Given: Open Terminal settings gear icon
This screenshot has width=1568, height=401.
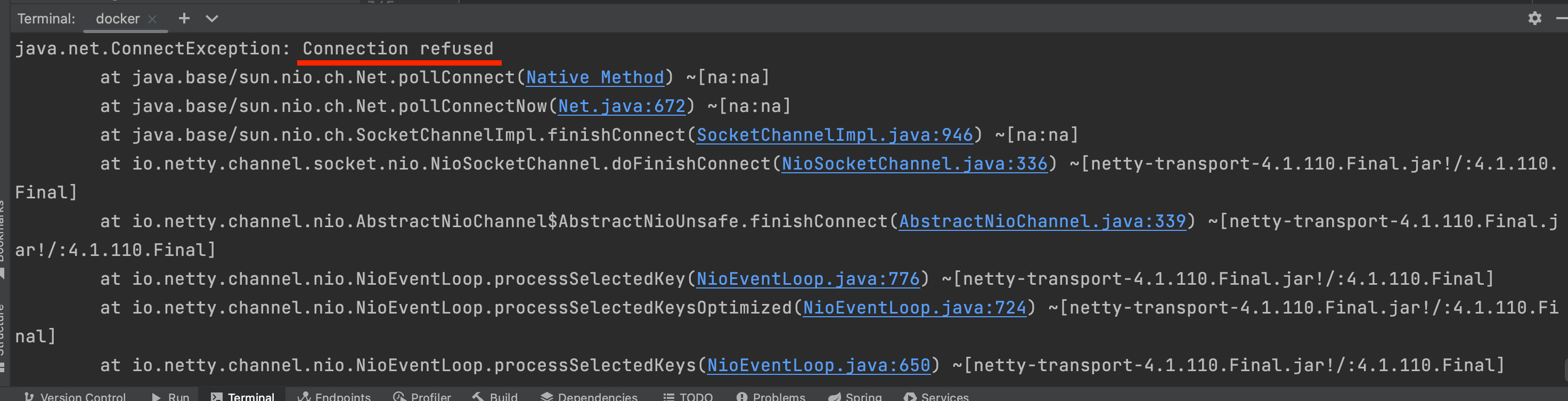Looking at the screenshot, I should [x=1534, y=18].
